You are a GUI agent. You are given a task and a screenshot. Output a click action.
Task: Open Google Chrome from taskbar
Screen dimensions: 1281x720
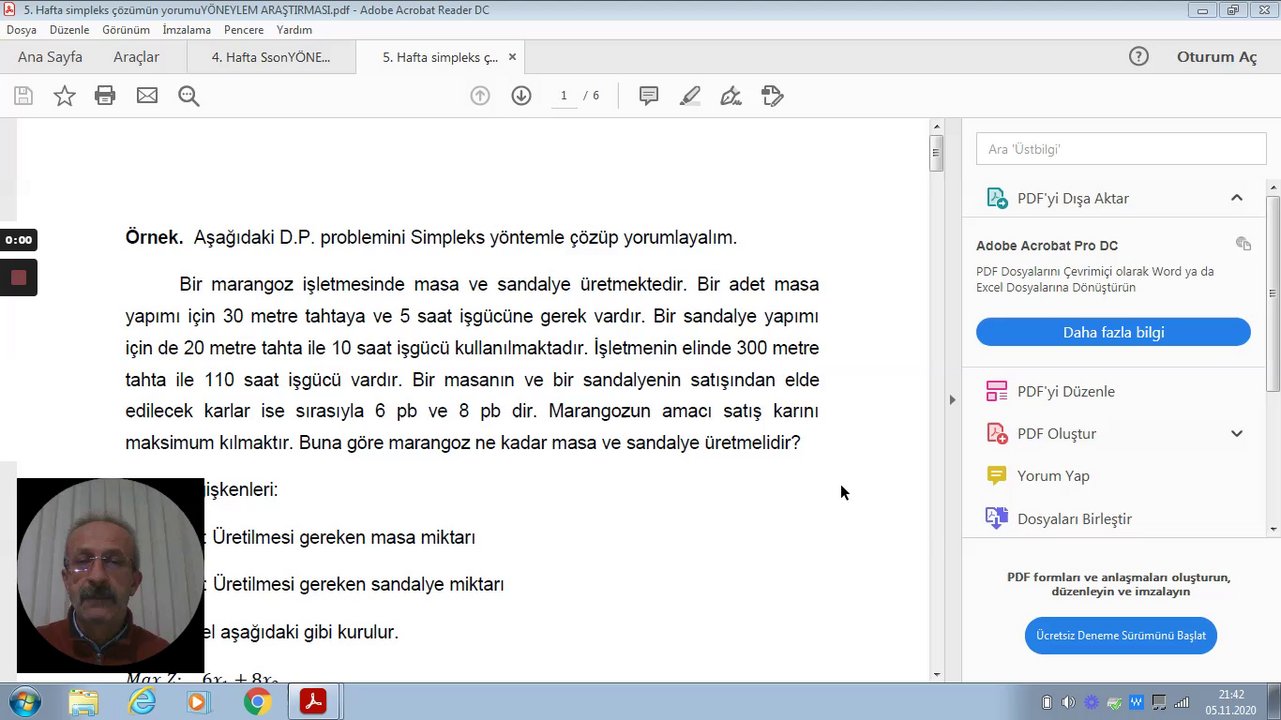(x=257, y=703)
